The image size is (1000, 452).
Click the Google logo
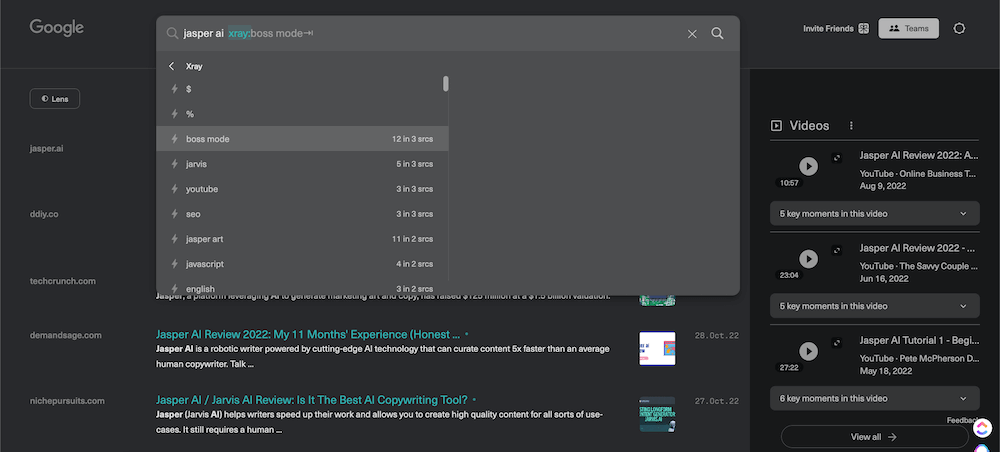point(57,28)
